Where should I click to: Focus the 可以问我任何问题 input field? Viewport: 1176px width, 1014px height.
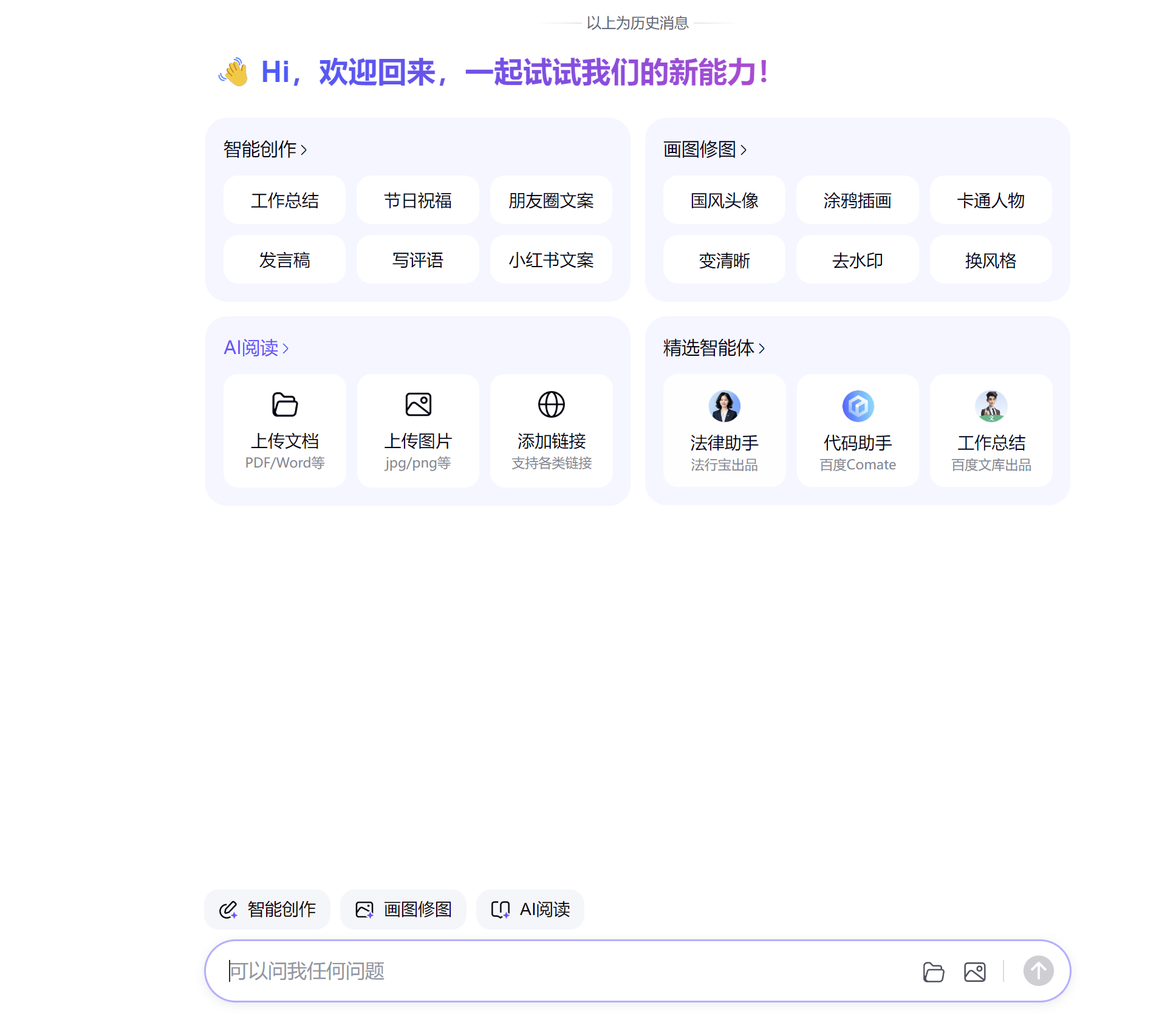[x=565, y=971]
